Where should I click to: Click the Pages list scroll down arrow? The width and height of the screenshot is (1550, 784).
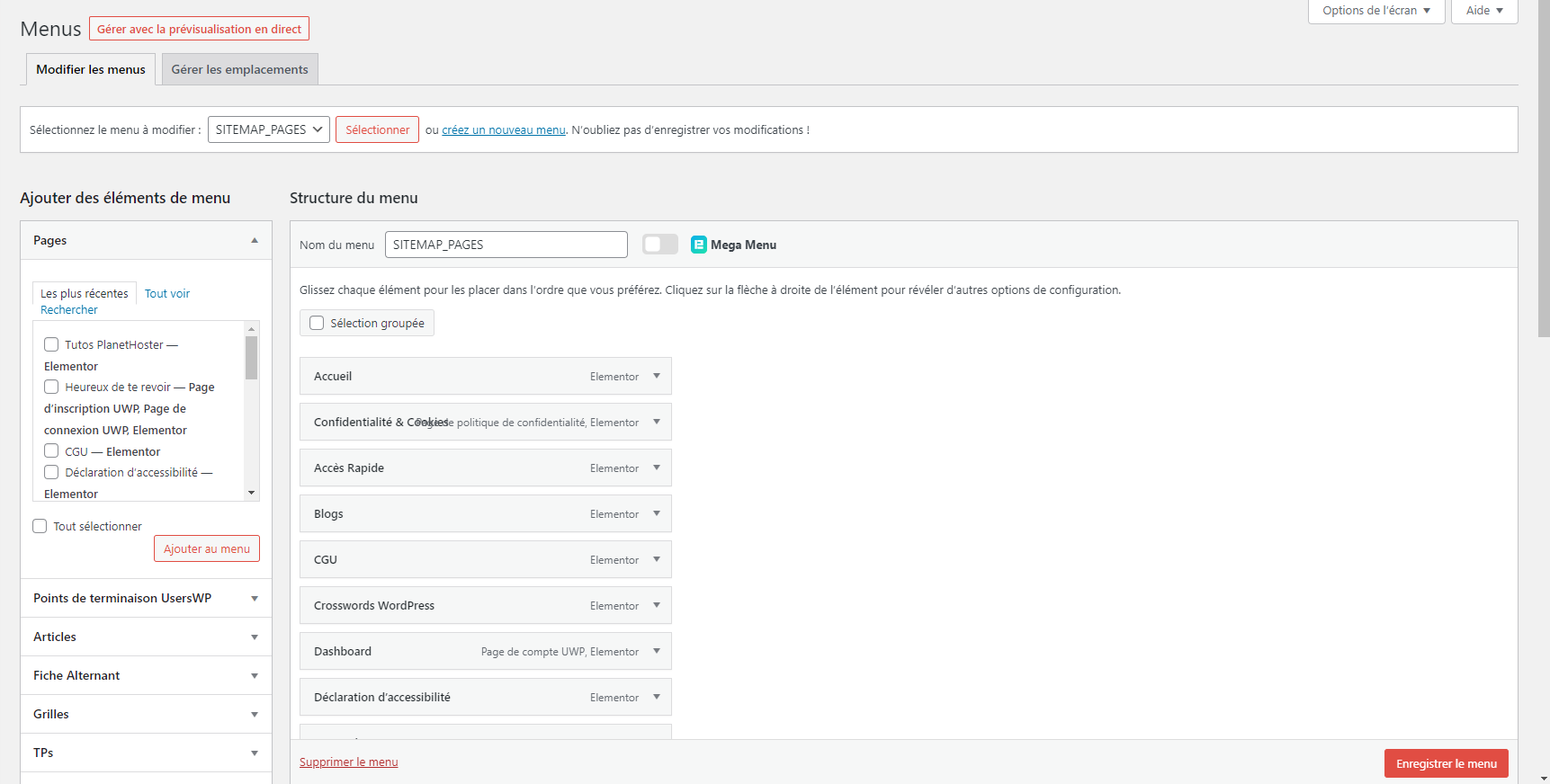[251, 493]
